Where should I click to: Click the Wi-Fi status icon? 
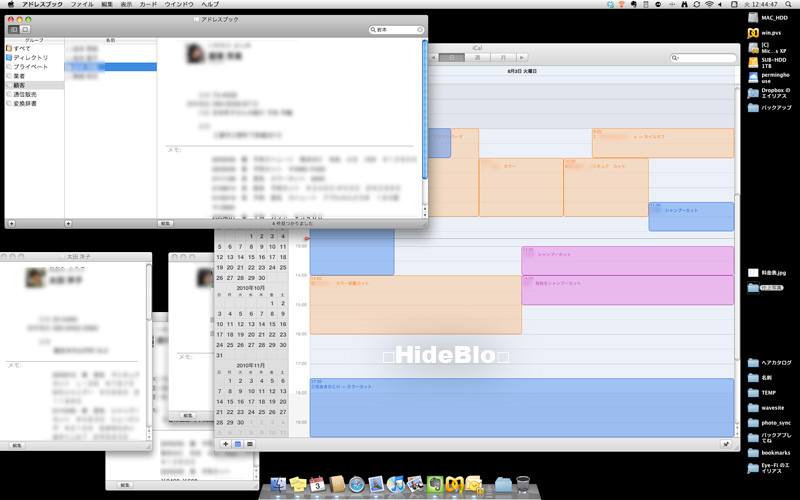[x=709, y=4]
